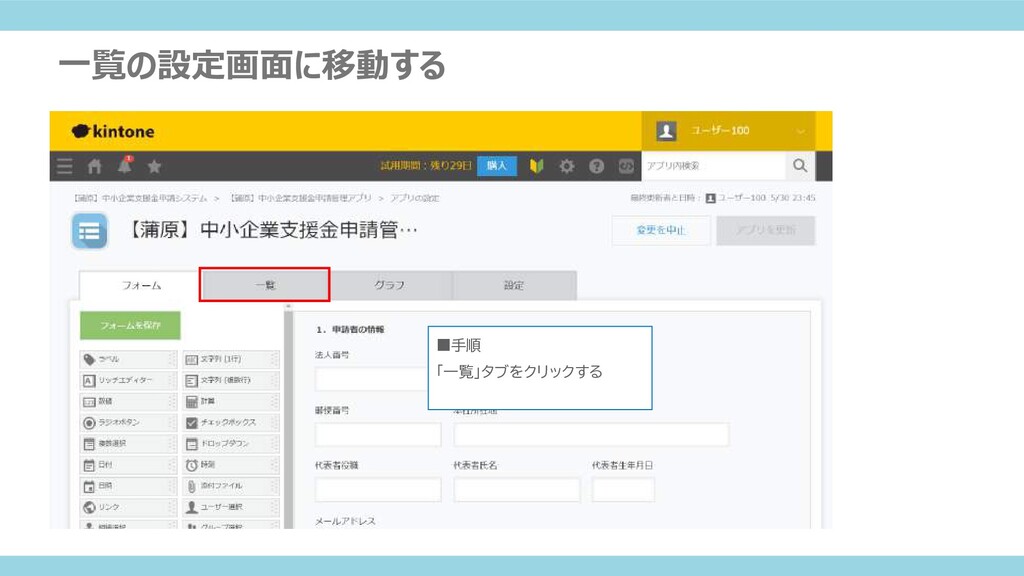Screen dimensions: 1024x576
Task: Open 中小企業支援金申請システム breadcrumb link
Action: point(140,198)
